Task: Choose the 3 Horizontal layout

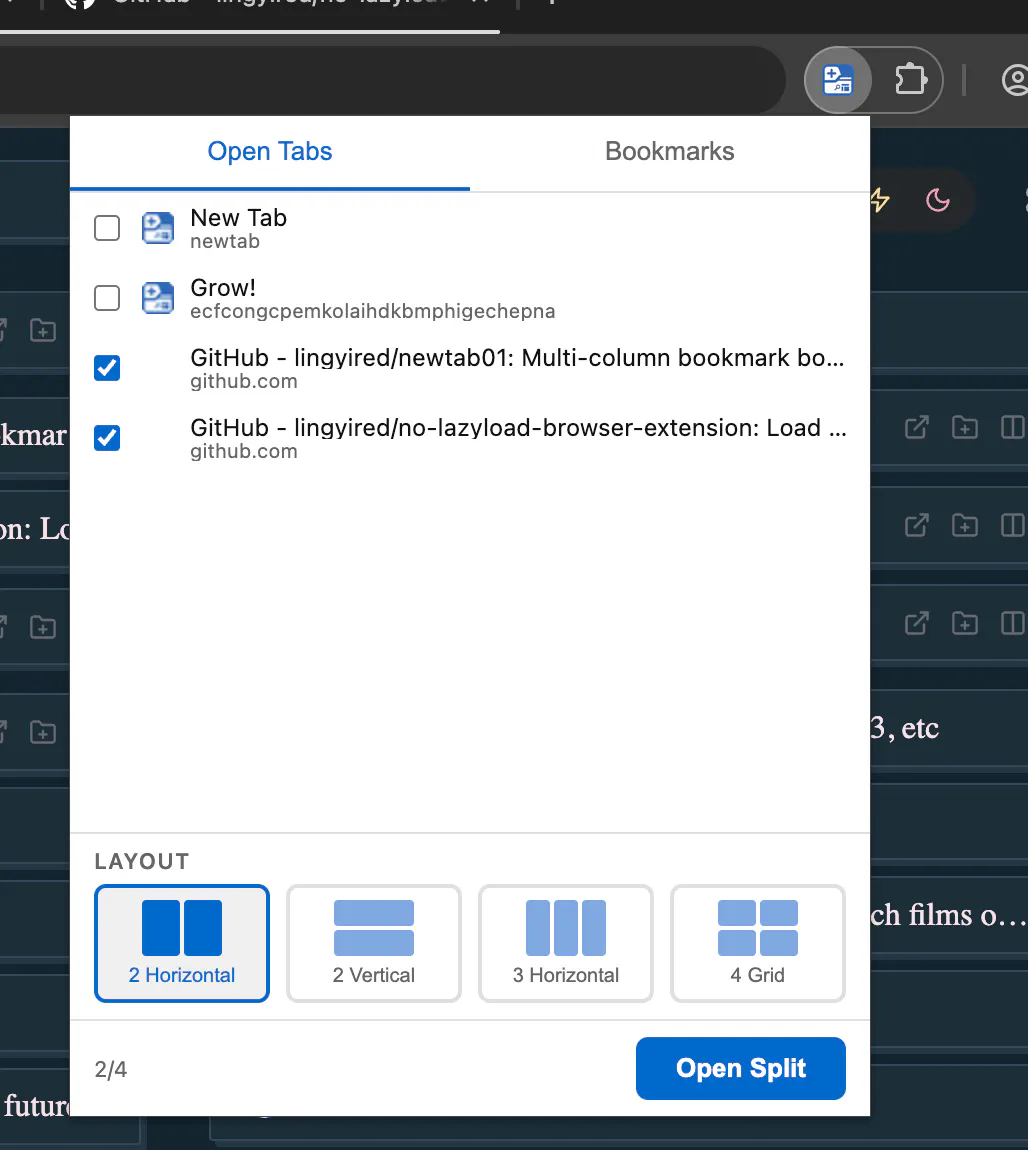Action: (x=566, y=943)
